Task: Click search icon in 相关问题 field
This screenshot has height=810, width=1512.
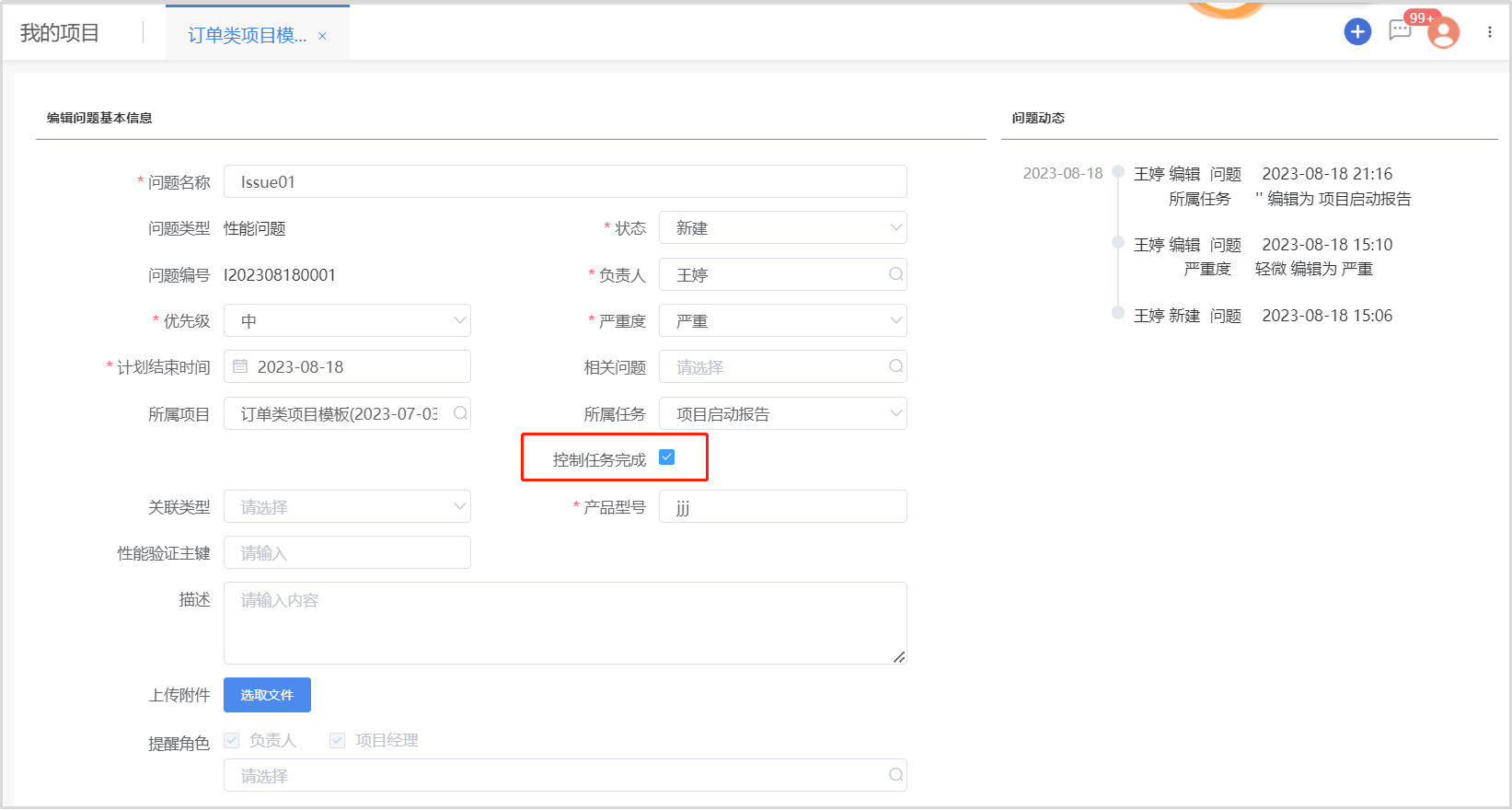Action: click(895, 366)
